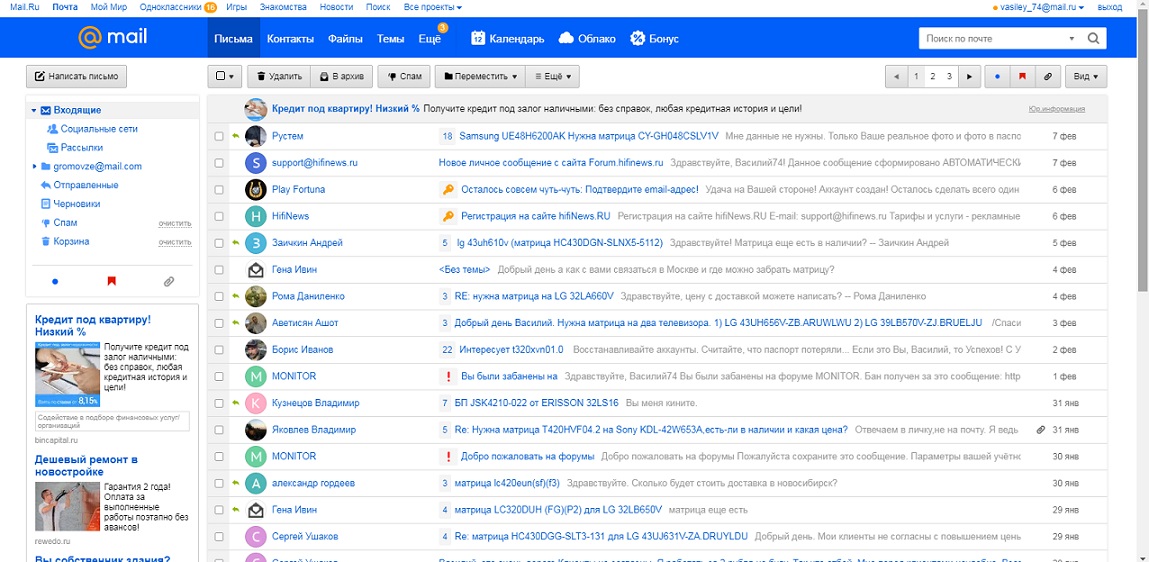1149x562 pixels.
Task: Click paperclip icon on Яковлев Владимир email
Action: point(1040,429)
